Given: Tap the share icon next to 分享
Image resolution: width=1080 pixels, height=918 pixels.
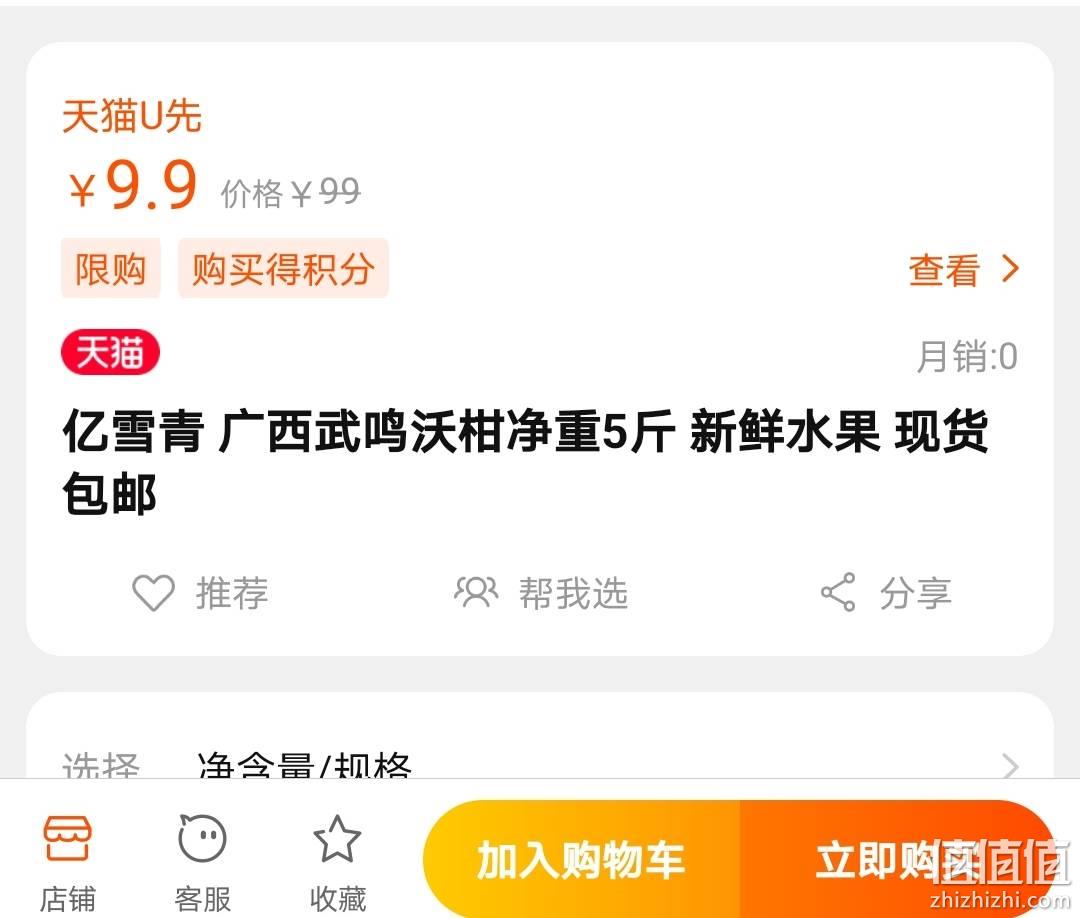Looking at the screenshot, I should (x=838, y=592).
